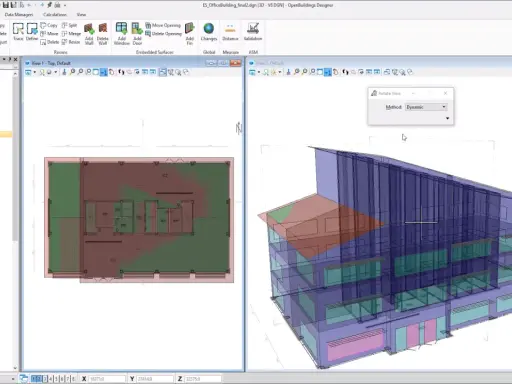
Task: Open View 2 view attributes icon
Action: [252, 72]
